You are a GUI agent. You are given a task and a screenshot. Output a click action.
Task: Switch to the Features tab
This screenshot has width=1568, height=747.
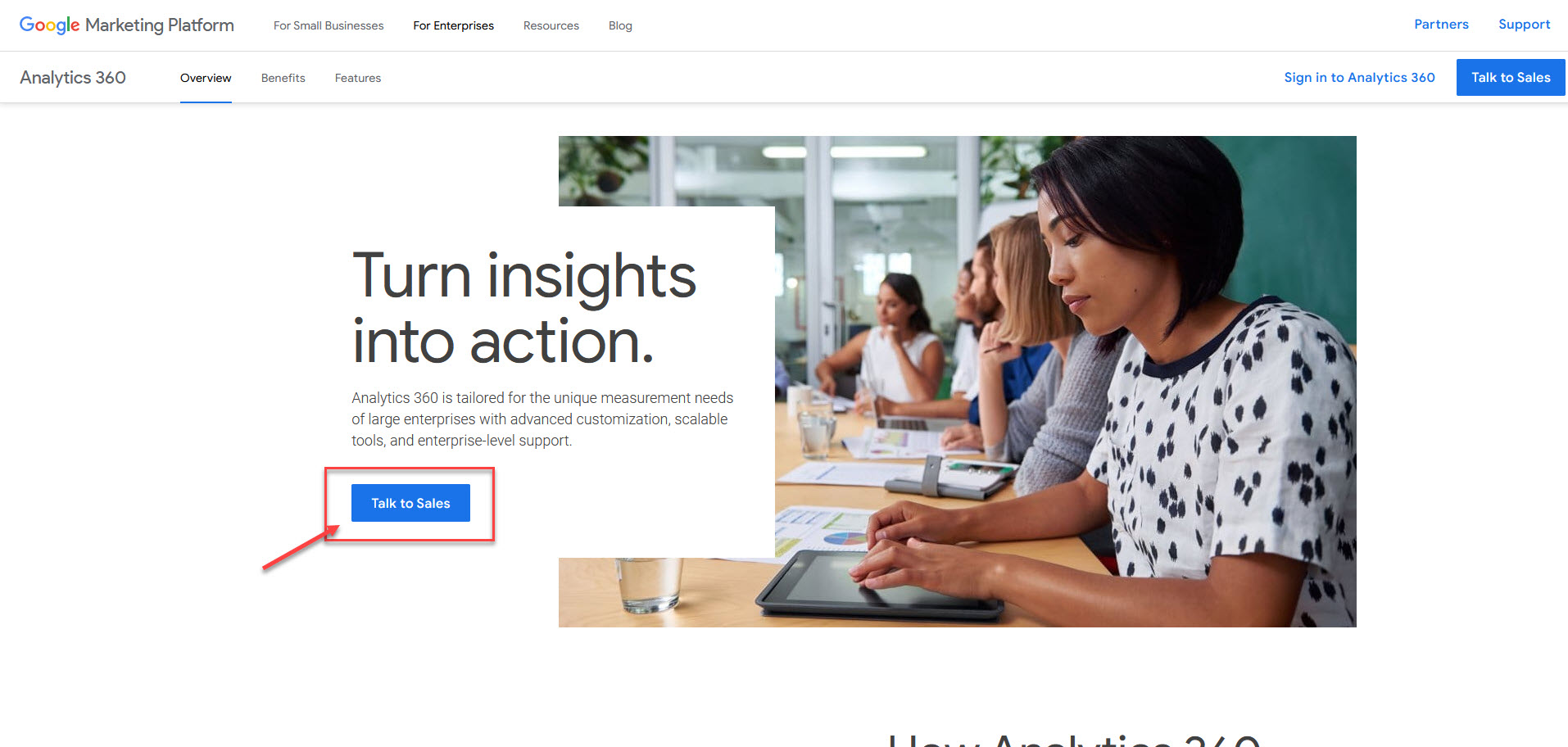click(358, 78)
